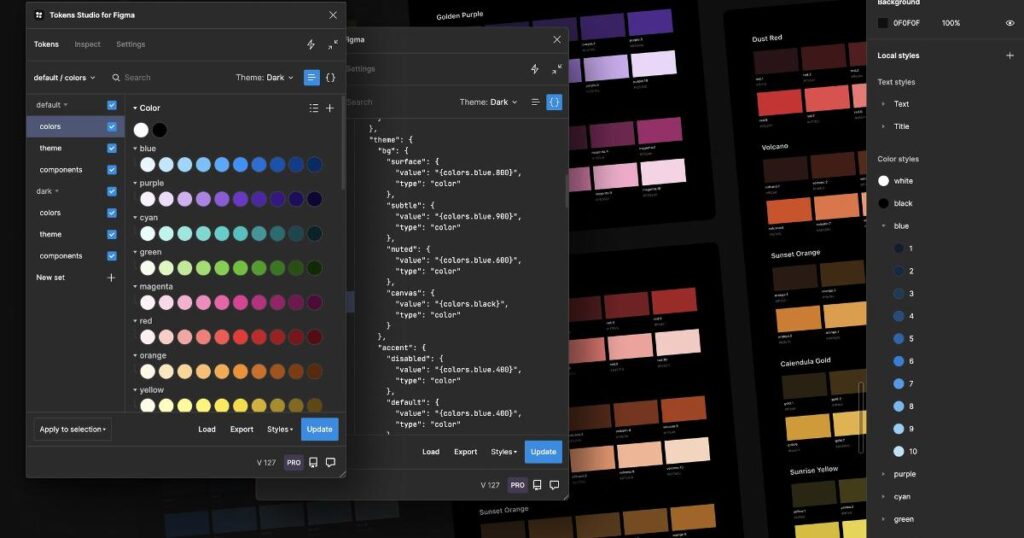
Task: Open the chat feedback icon in front plugin footer
Action: point(330,462)
